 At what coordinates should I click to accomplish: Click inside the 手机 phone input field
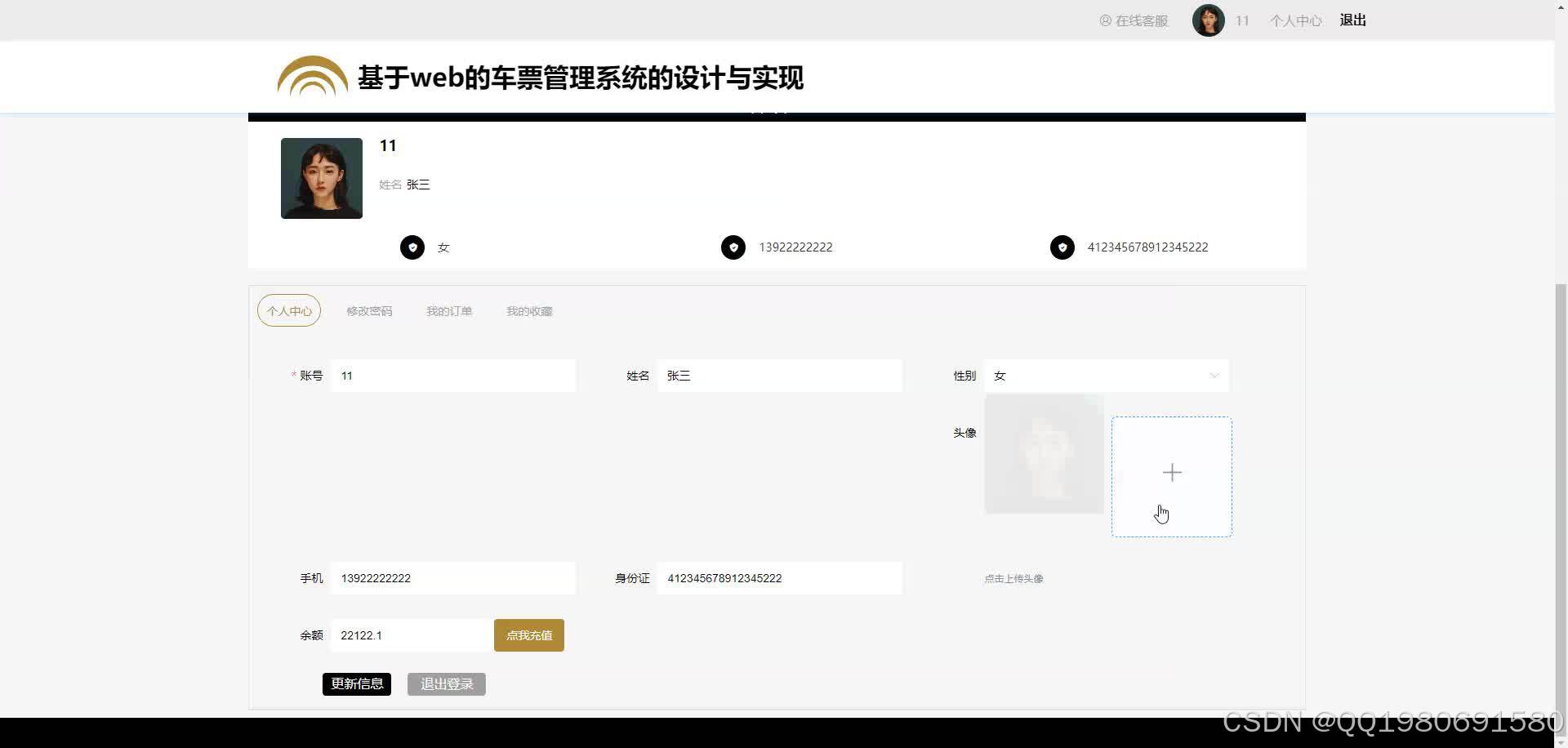click(453, 577)
